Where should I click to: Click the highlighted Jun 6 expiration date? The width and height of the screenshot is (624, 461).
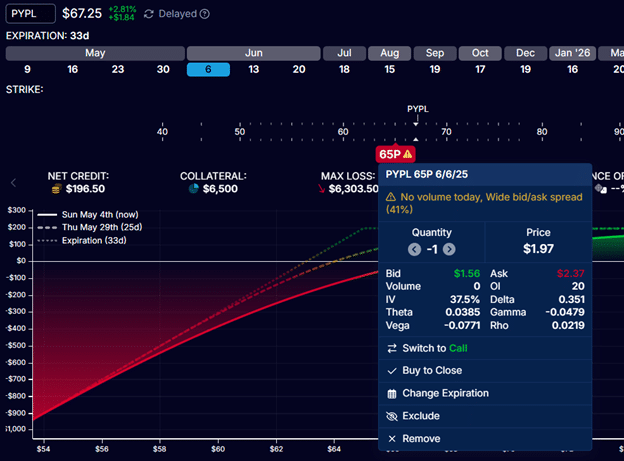click(x=208, y=69)
